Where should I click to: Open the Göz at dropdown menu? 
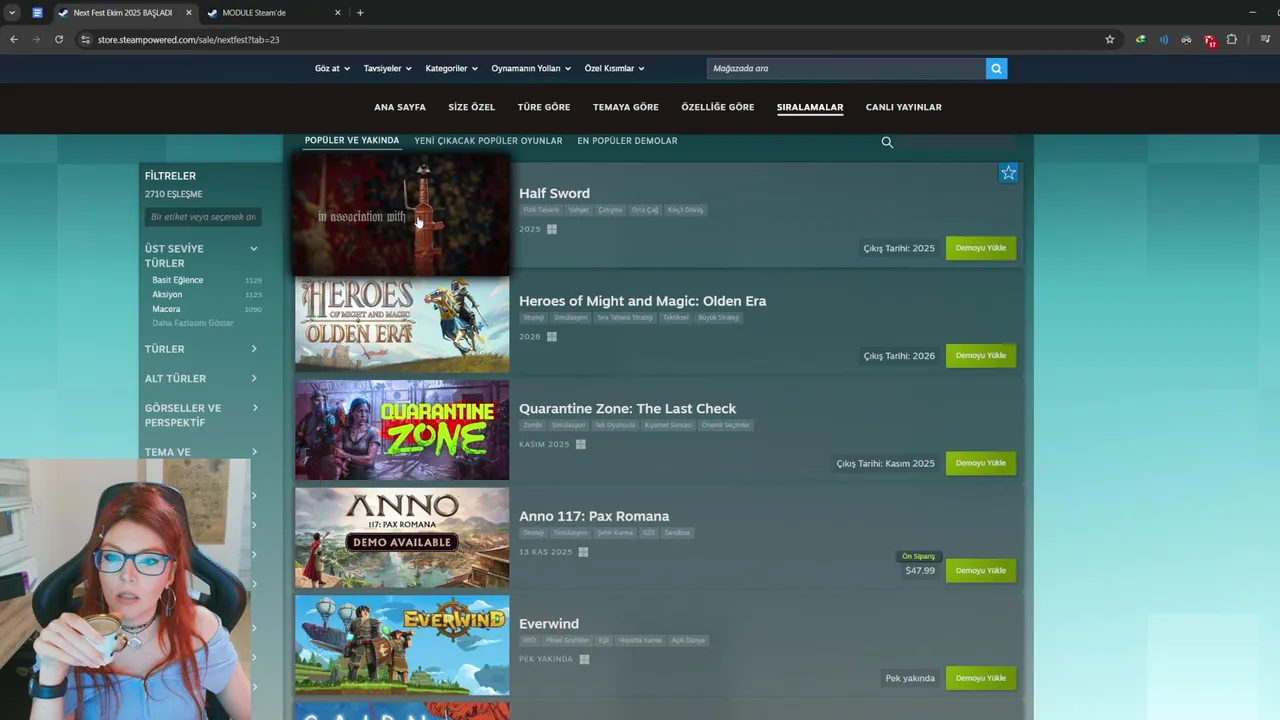[332, 68]
